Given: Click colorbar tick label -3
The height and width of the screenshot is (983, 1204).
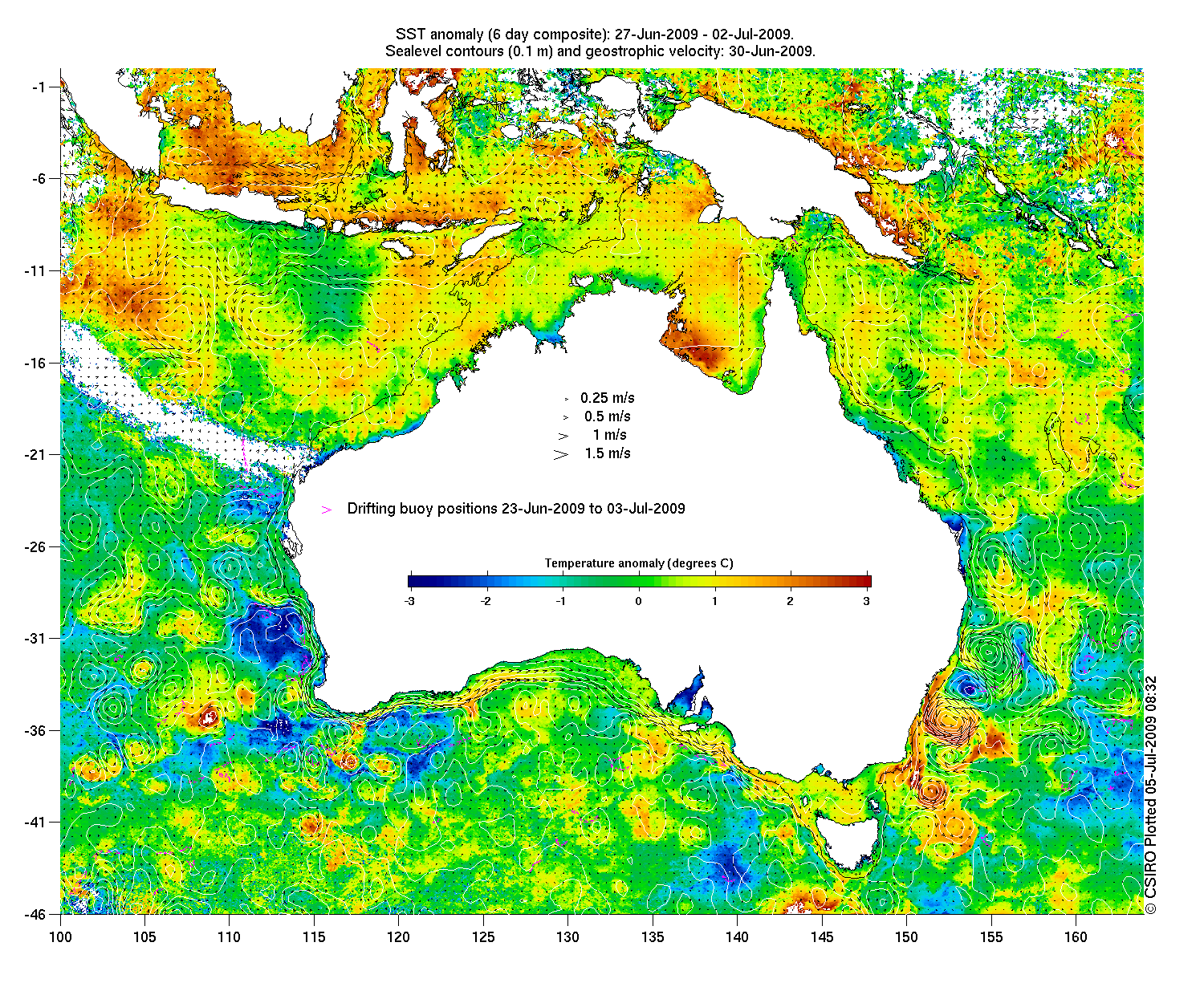Looking at the screenshot, I should pos(409,601).
